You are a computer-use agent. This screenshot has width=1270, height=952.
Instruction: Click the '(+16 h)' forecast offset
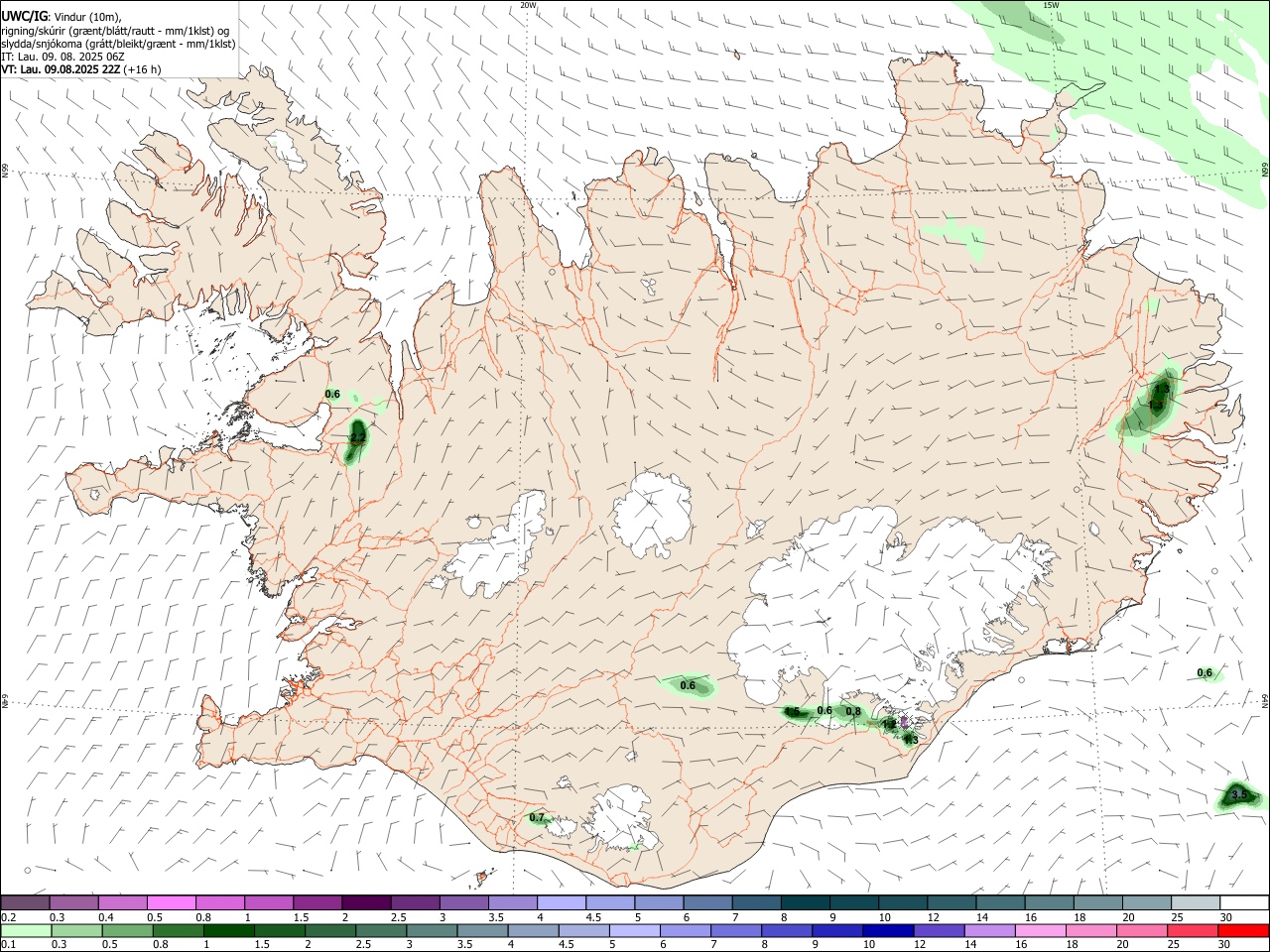(x=144, y=69)
